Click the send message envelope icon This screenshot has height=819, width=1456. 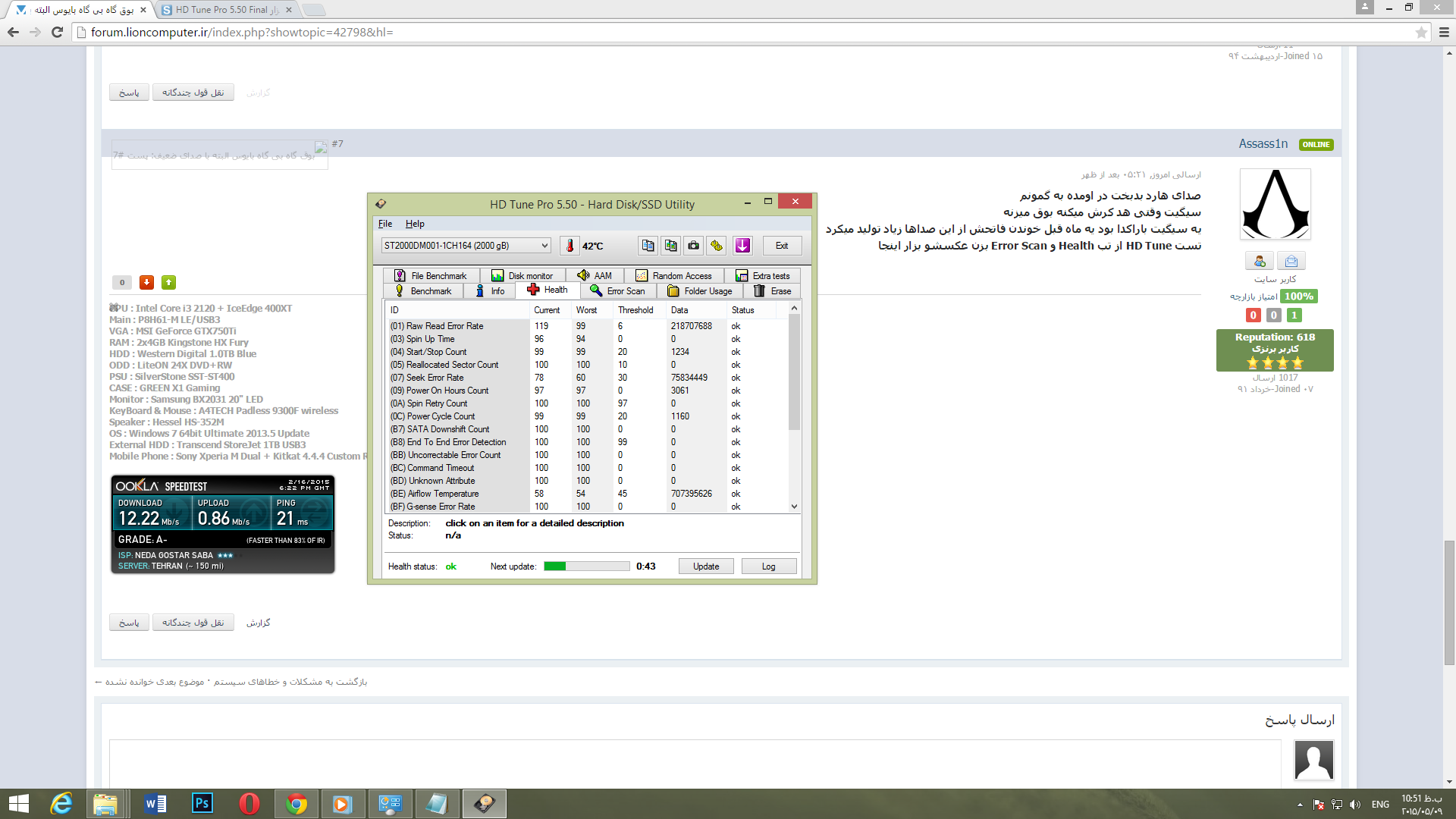point(1290,260)
